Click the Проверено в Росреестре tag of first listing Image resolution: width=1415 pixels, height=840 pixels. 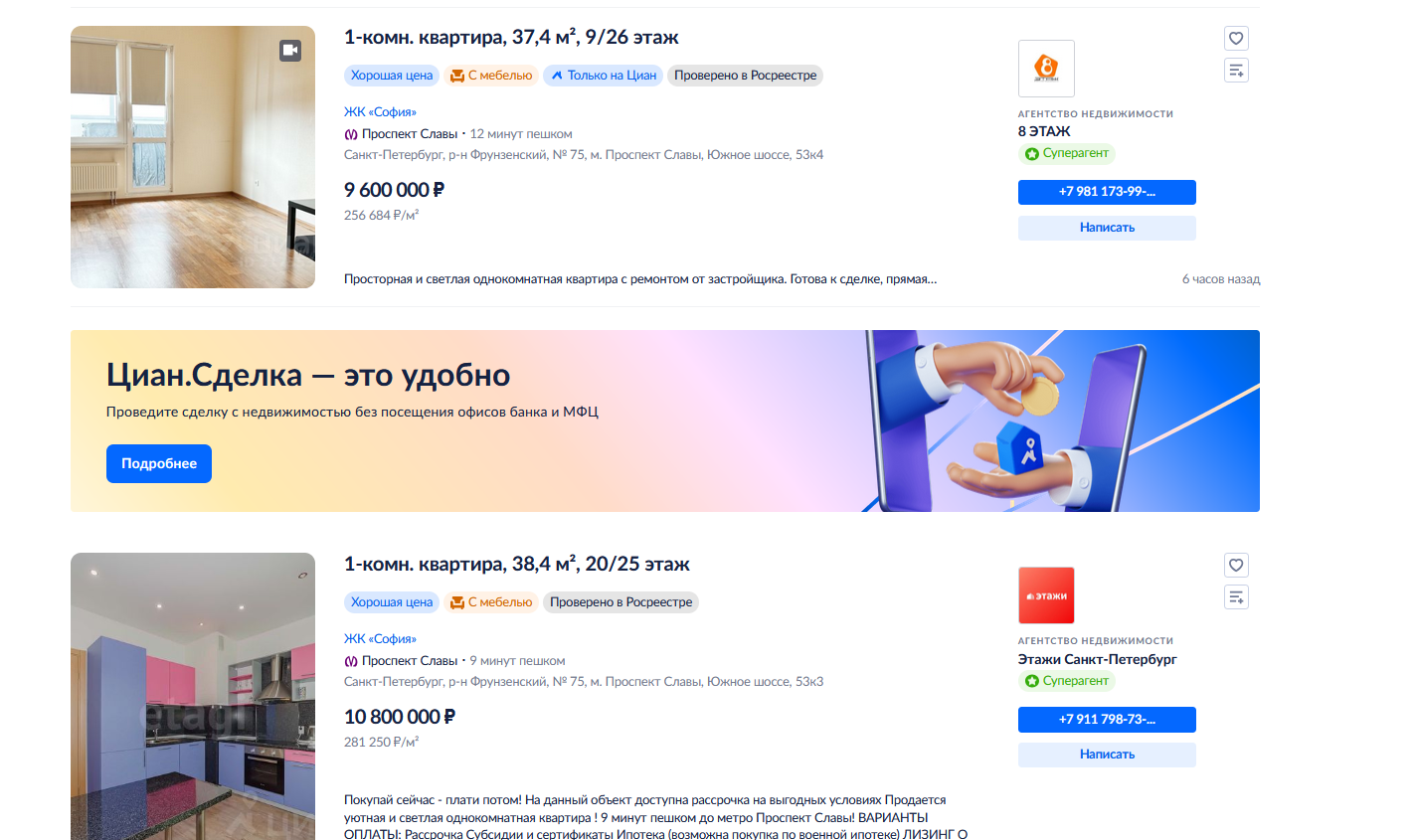tap(745, 76)
